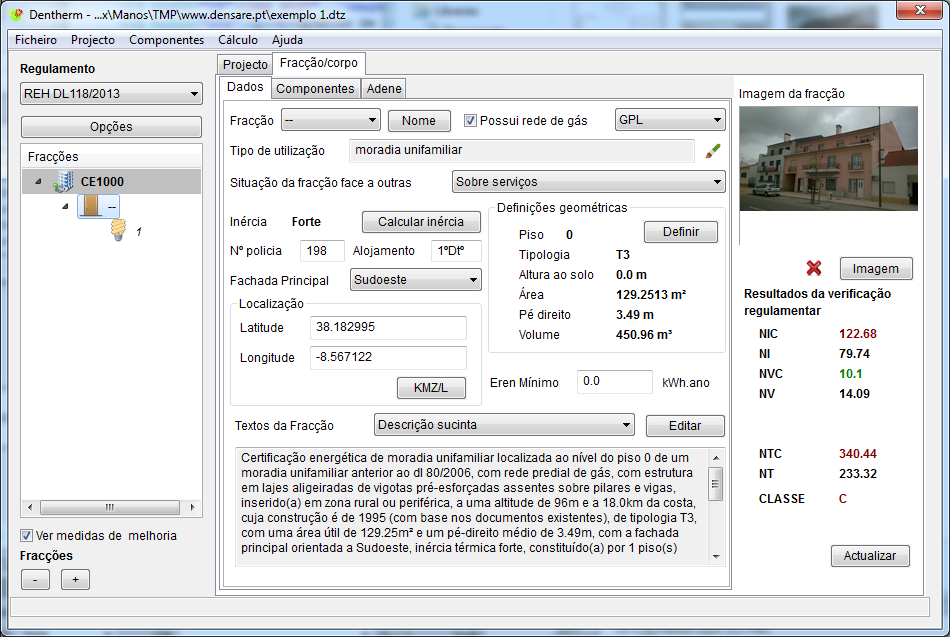Toggle the Possui rede de gás checkbox
Screen dimensions: 950x637
point(471,121)
